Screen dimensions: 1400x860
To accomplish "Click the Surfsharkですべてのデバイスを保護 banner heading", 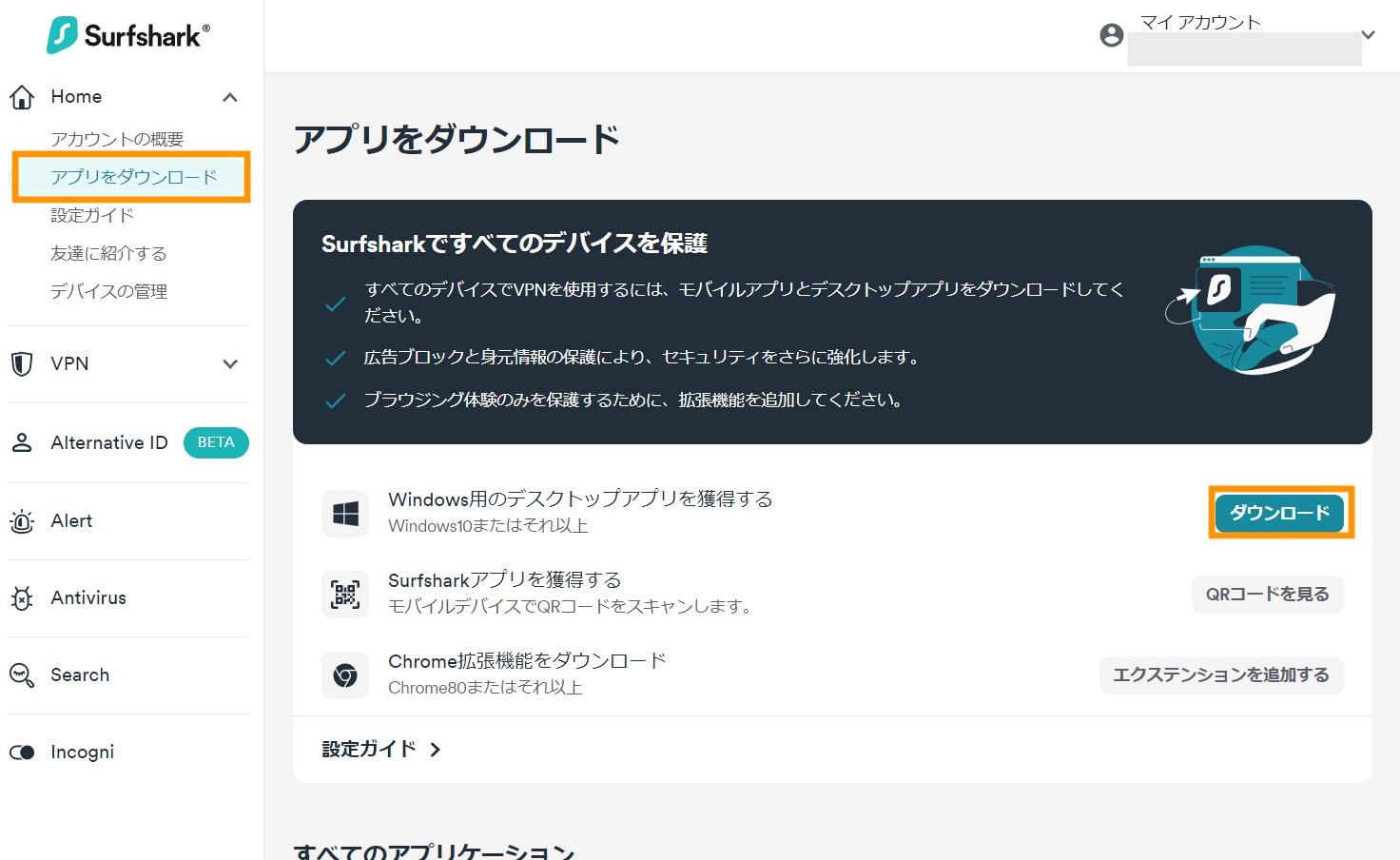I will 515,244.
